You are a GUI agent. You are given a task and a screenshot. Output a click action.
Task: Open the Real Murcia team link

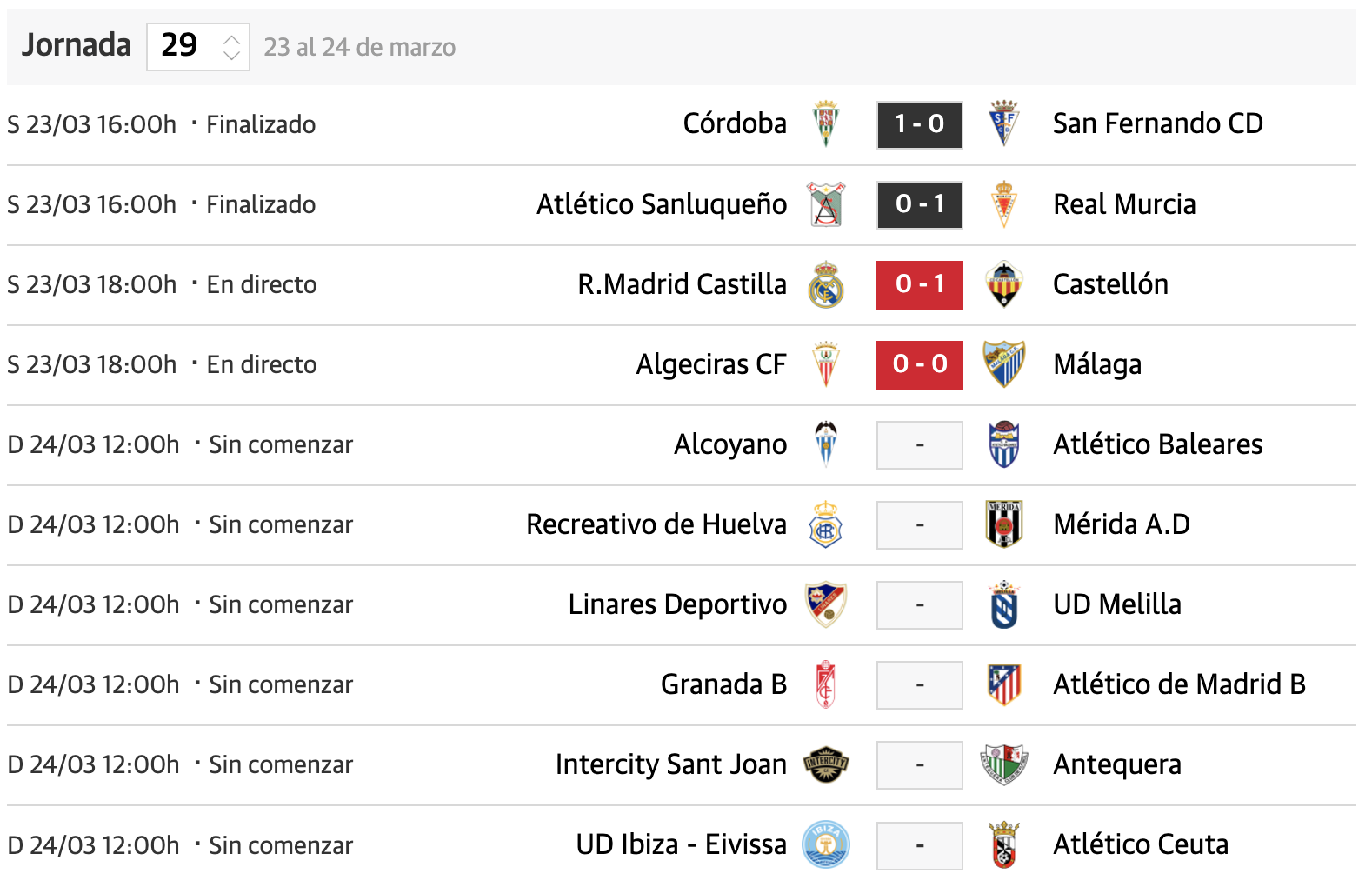pos(1124,204)
